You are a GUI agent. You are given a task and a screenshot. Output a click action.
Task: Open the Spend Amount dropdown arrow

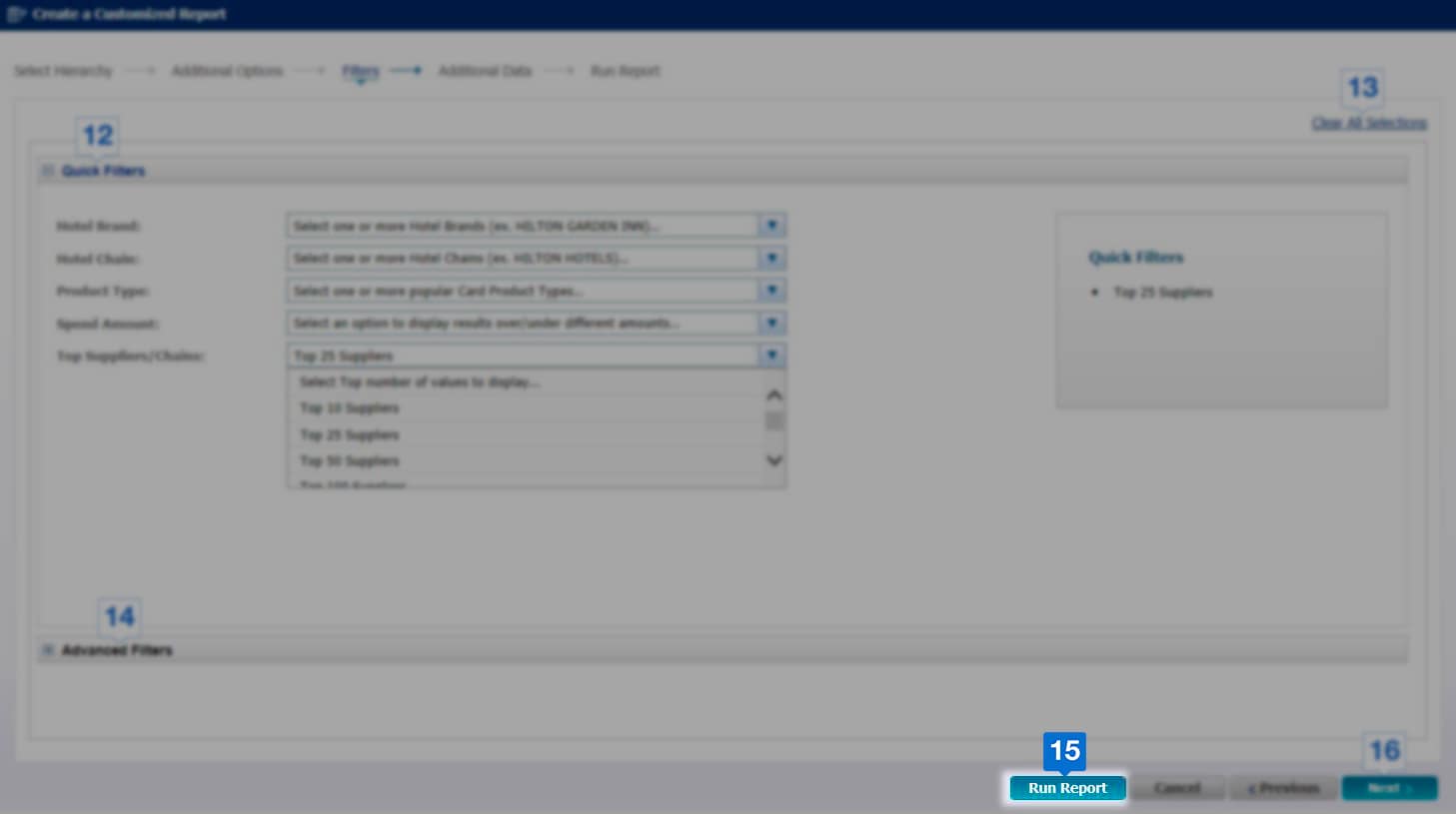(771, 324)
